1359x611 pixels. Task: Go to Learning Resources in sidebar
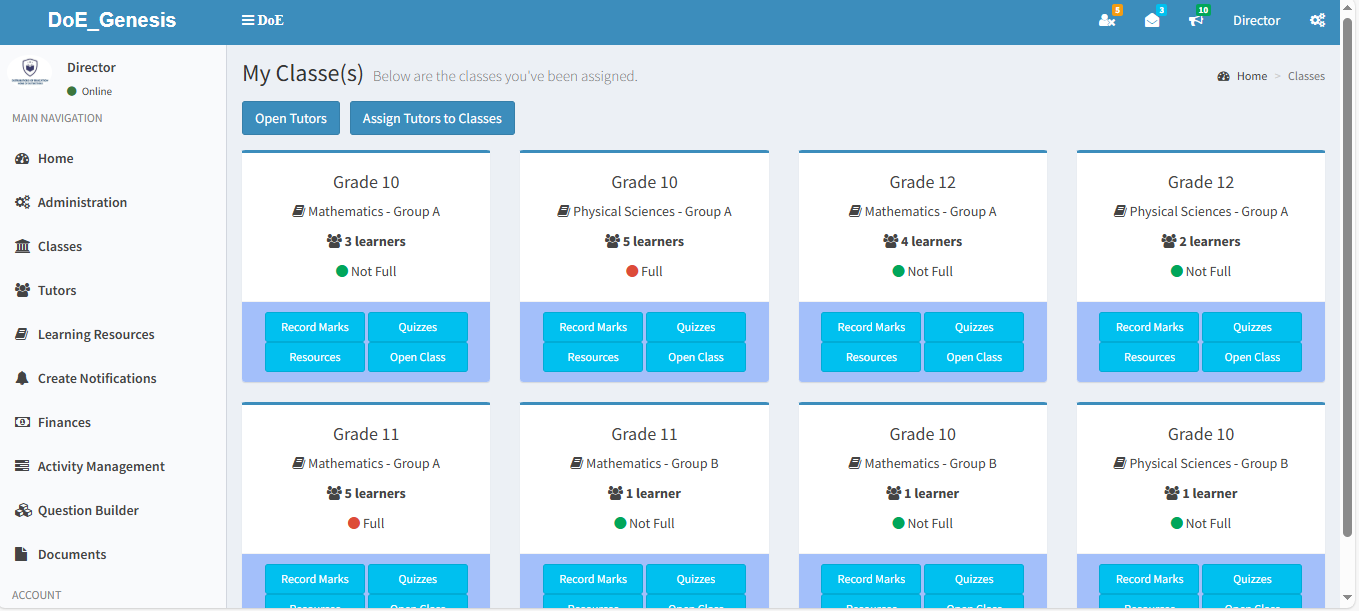point(96,334)
